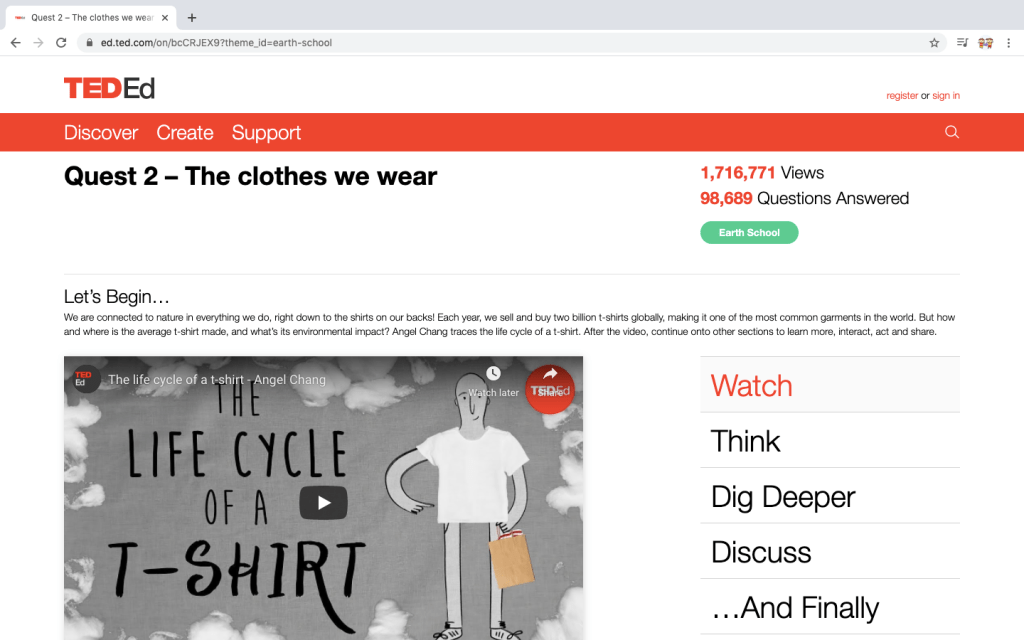Open the Discover menu
The width and height of the screenshot is (1024, 640).
100,133
